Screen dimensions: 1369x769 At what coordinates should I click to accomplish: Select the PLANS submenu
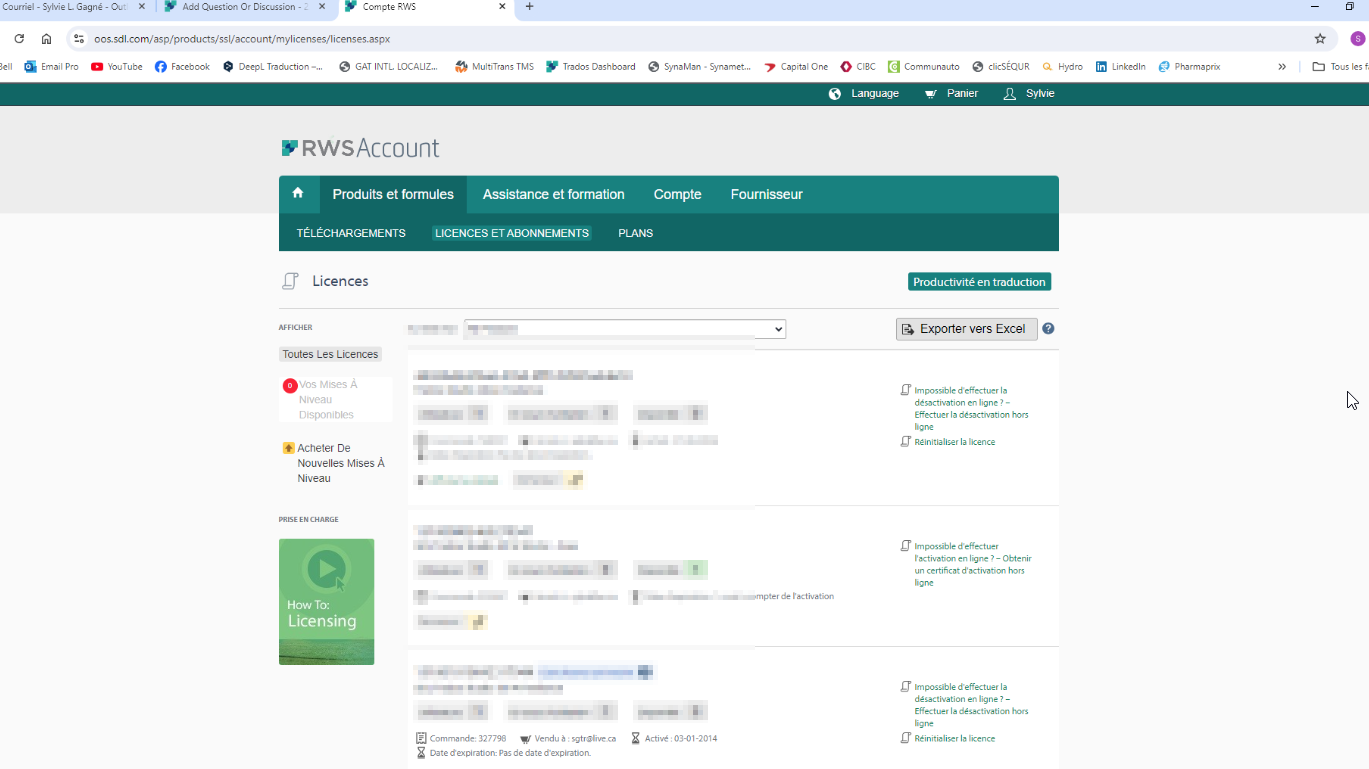pos(635,233)
